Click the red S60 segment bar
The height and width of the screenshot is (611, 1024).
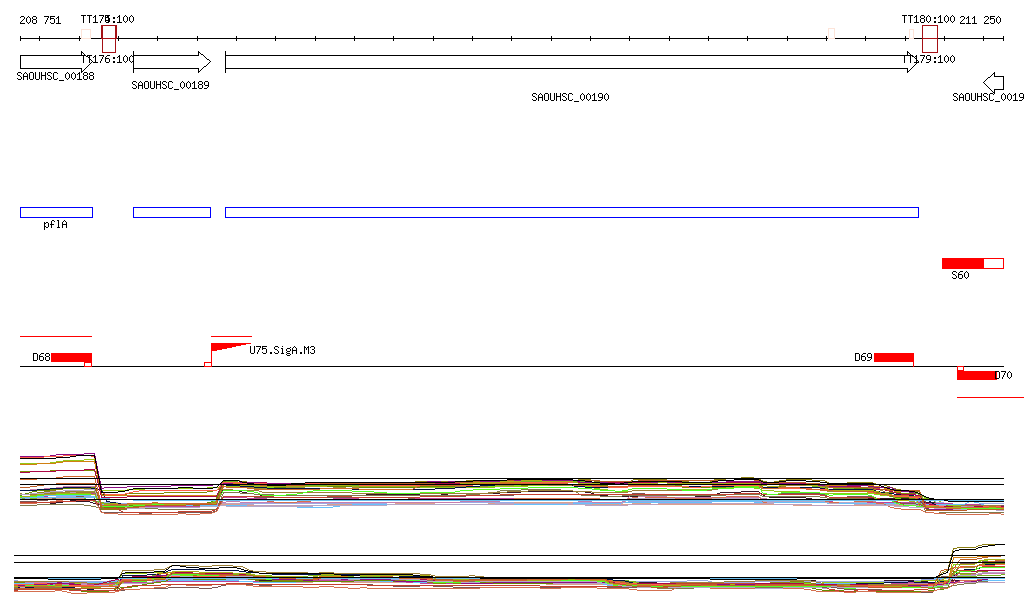[x=972, y=263]
